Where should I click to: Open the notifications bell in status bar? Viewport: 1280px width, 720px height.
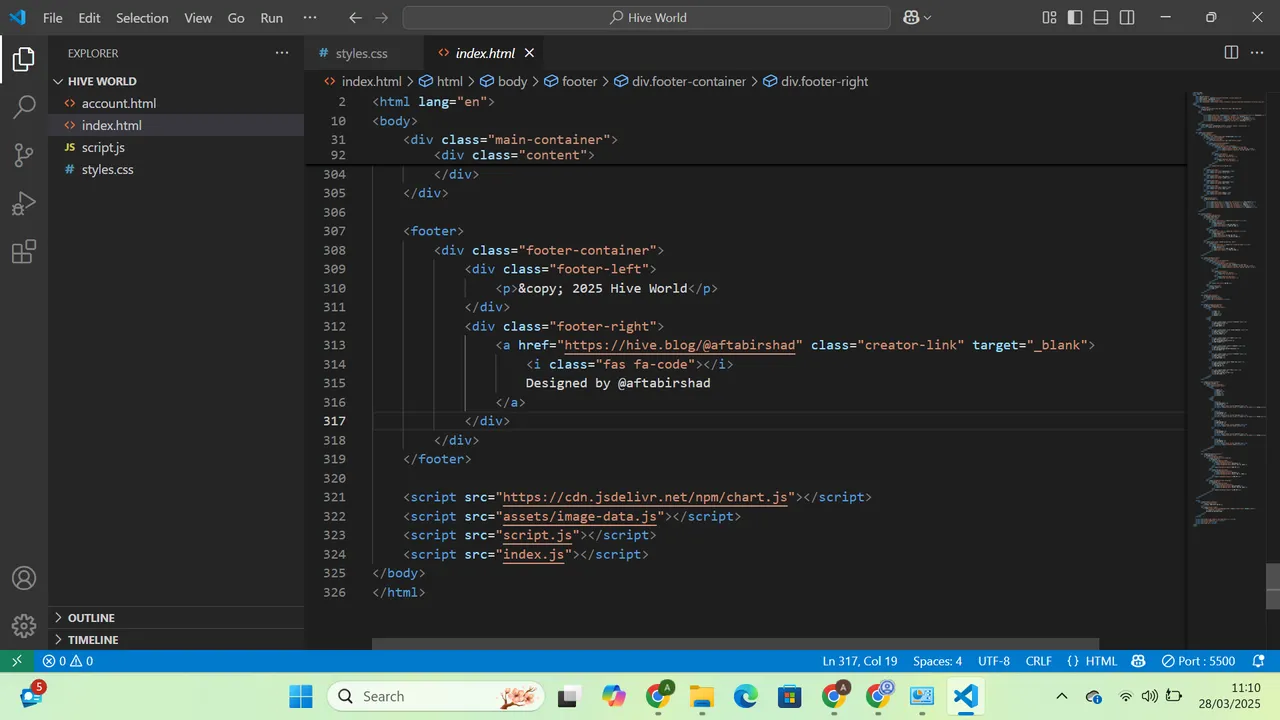coord(1257,661)
